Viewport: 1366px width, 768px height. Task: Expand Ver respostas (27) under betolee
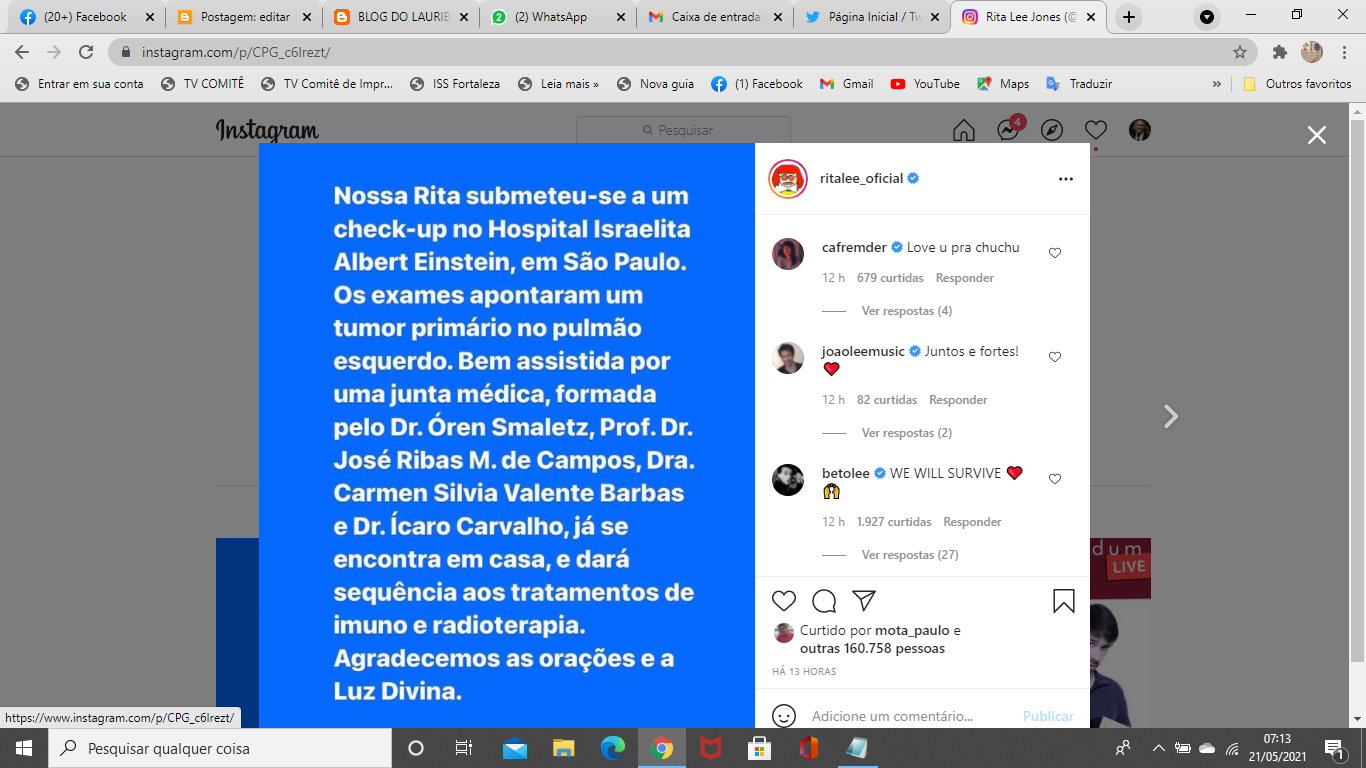point(910,555)
